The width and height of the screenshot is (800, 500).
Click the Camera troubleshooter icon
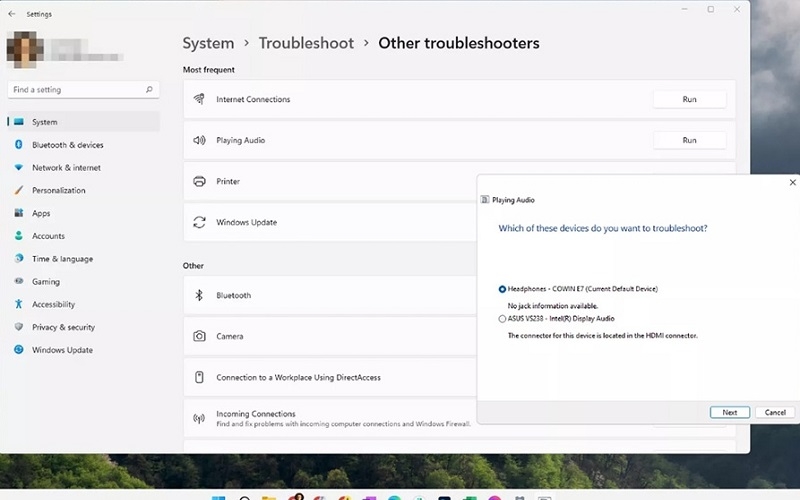coord(199,336)
